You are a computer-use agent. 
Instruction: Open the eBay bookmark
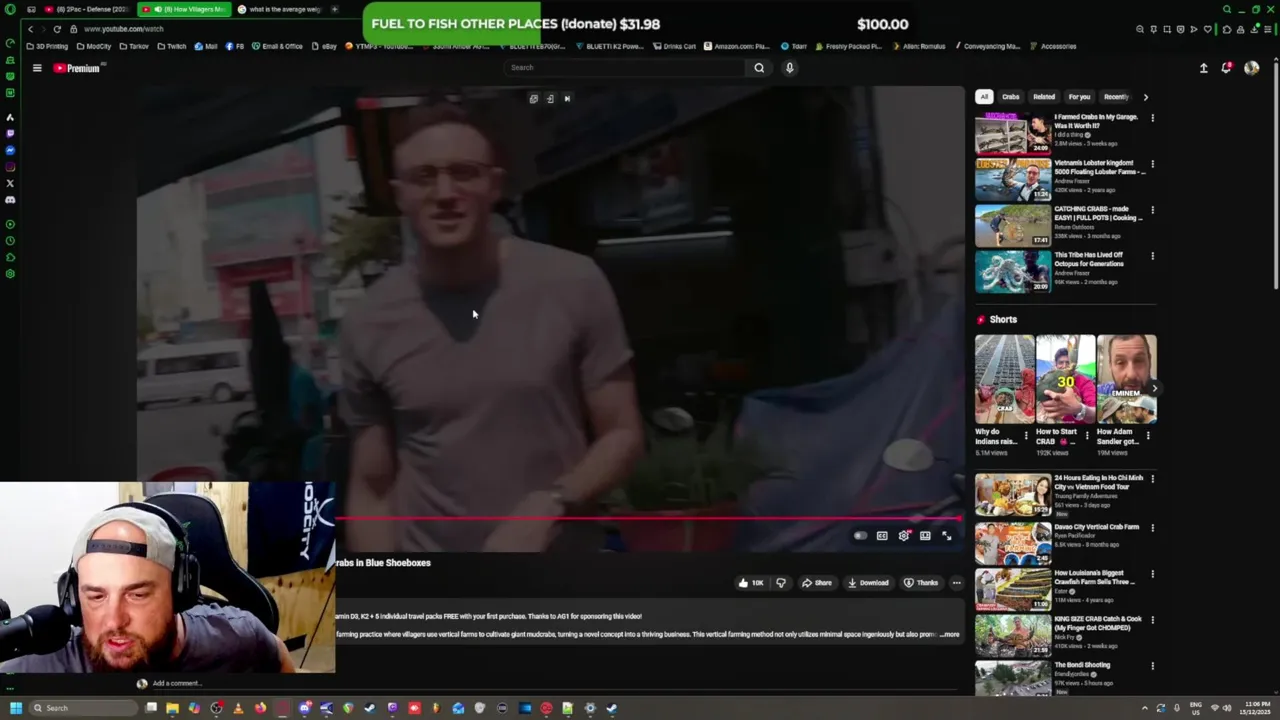pyautogui.click(x=325, y=46)
